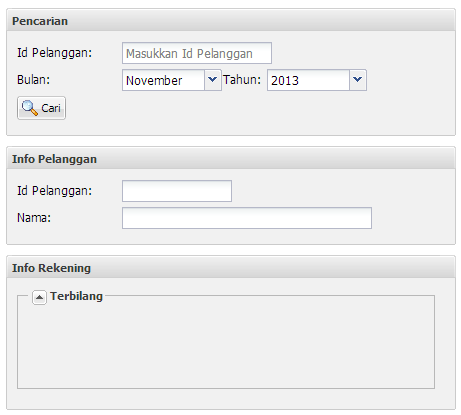This screenshot has width=461, height=415.
Task: Click the Pencarian panel header
Action: point(231,21)
